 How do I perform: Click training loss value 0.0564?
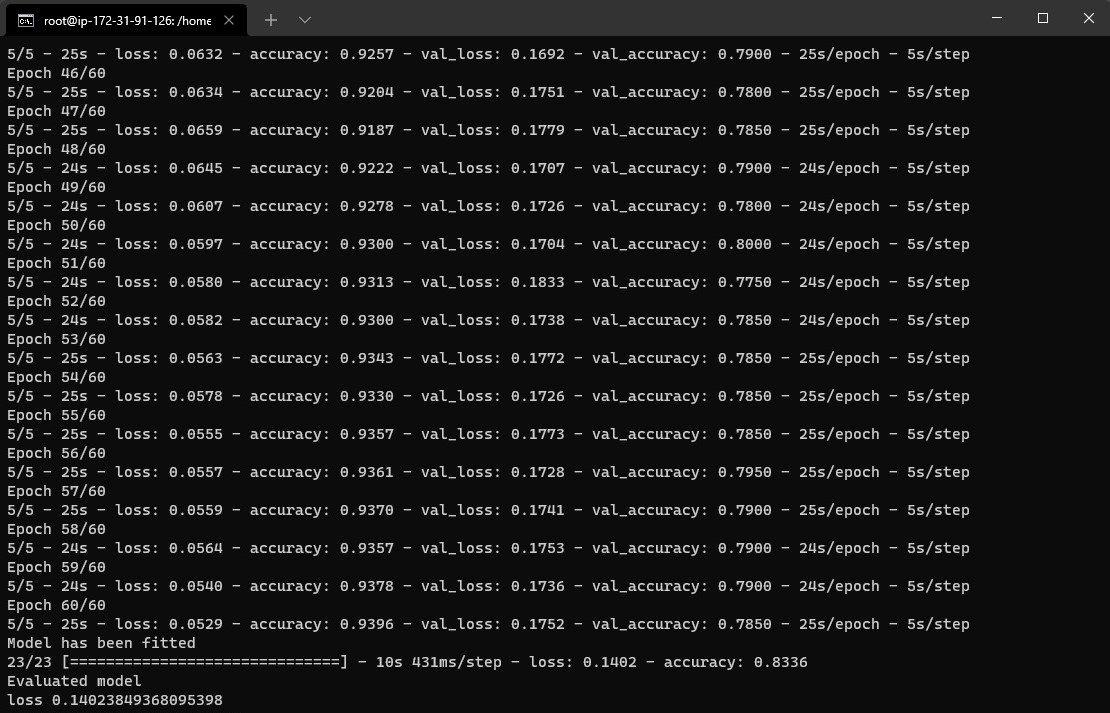[x=195, y=548]
